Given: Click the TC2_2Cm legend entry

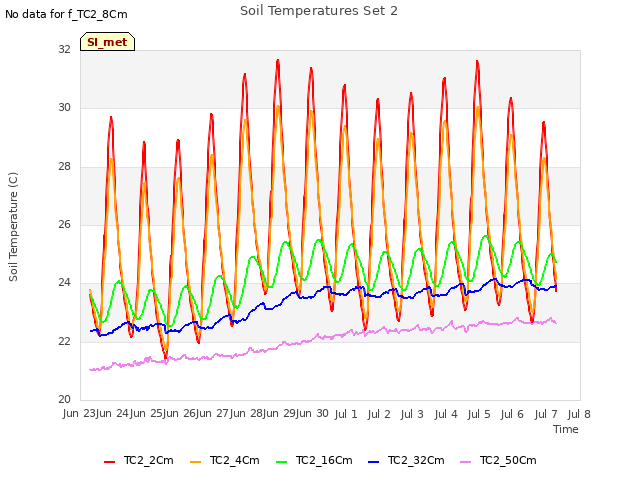Looking at the screenshot, I should click(139, 460).
